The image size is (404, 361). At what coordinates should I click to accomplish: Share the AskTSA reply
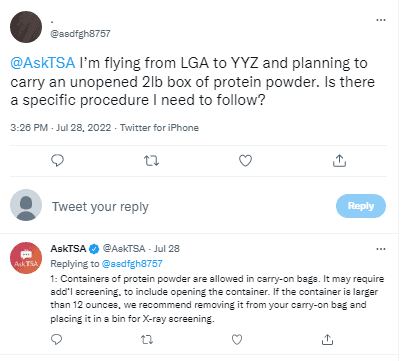pos(327,339)
